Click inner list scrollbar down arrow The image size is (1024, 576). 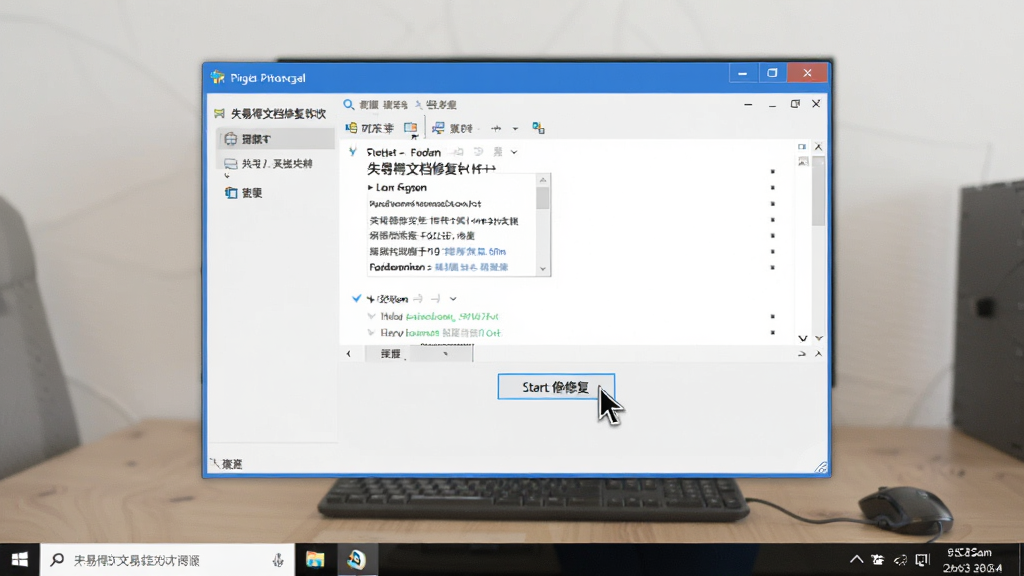point(543,269)
